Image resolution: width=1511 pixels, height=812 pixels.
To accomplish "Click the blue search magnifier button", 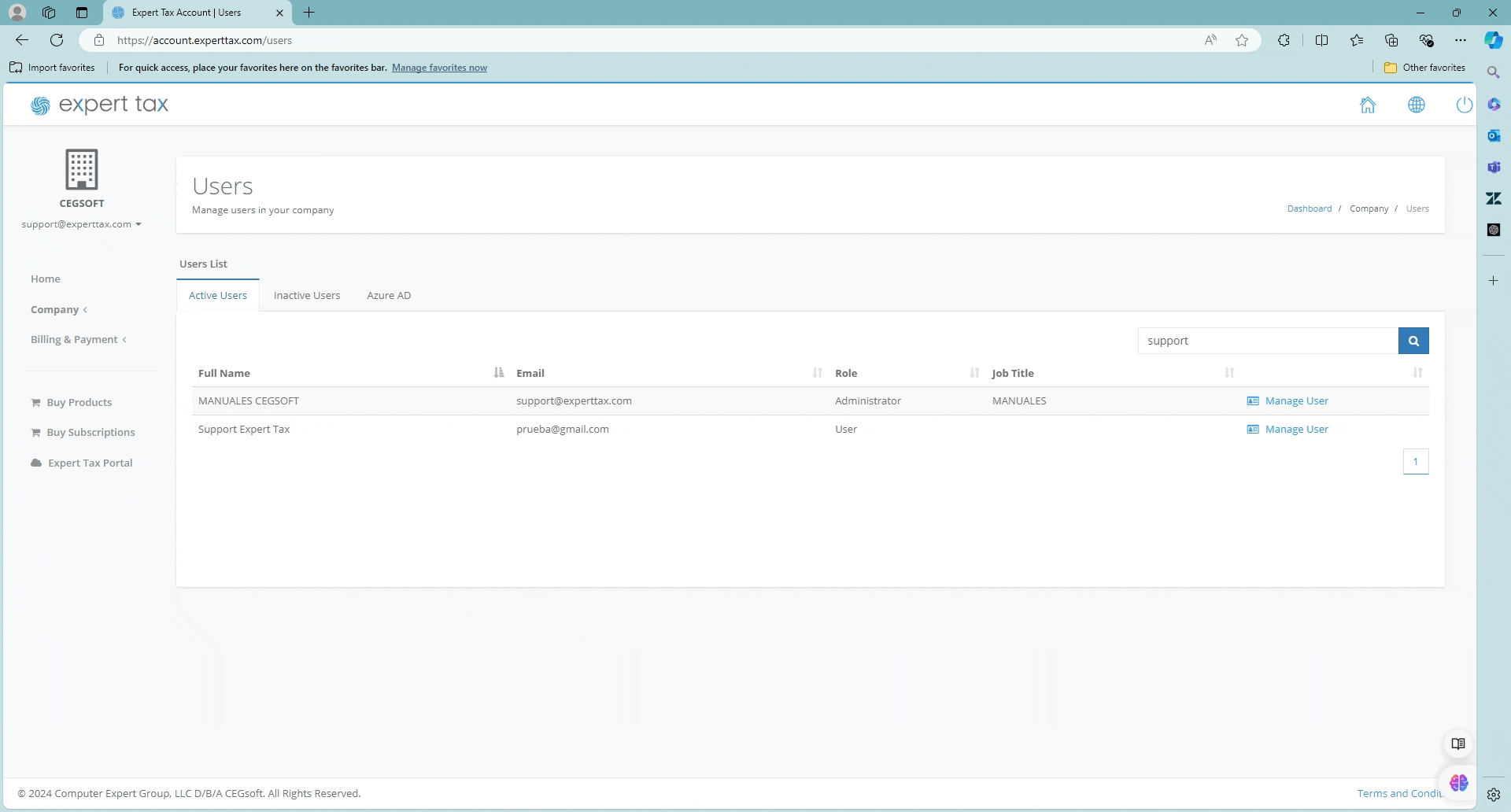I will pos(1413,341).
